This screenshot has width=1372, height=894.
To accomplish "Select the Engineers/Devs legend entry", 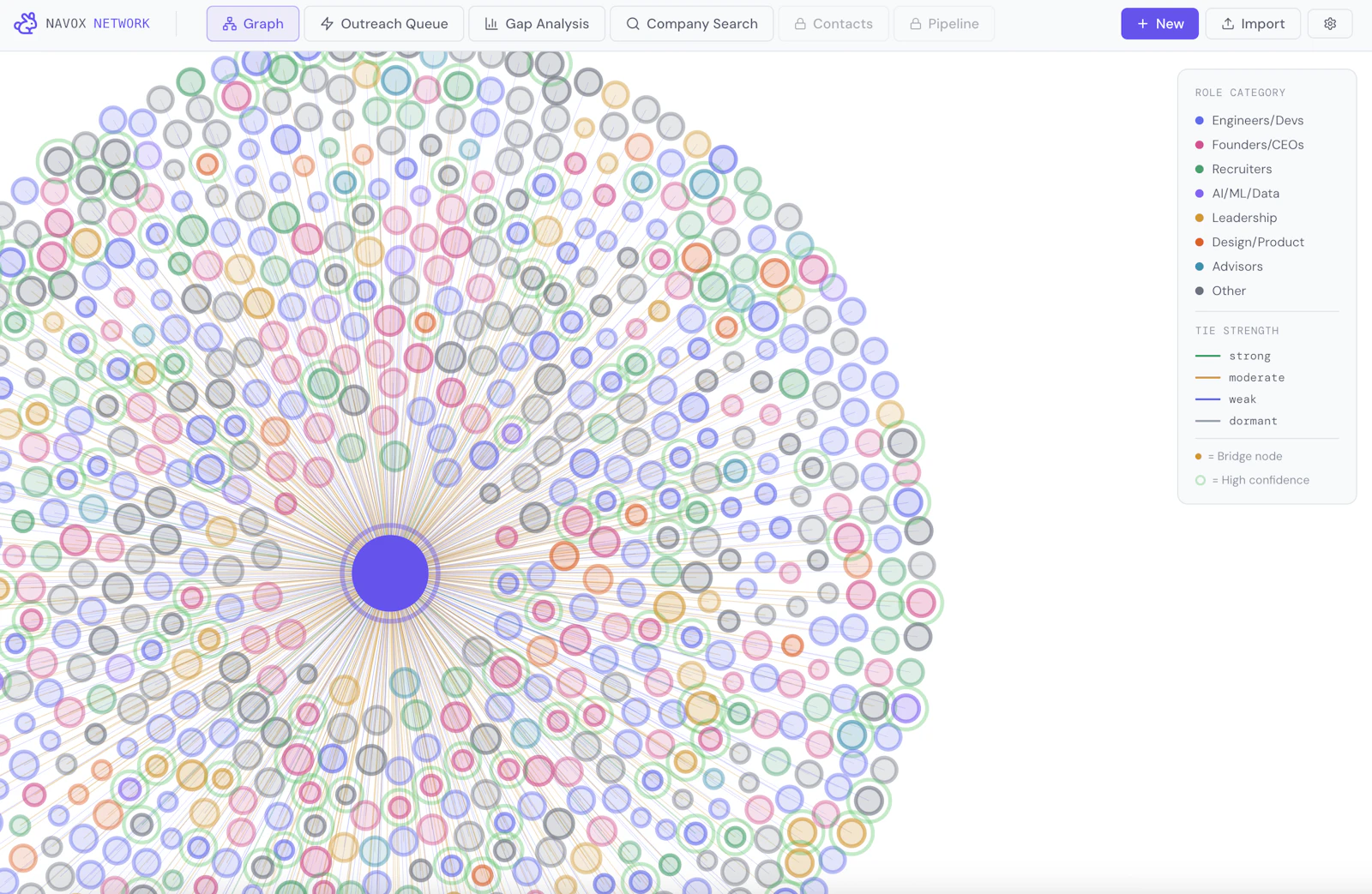I will pos(1249,121).
